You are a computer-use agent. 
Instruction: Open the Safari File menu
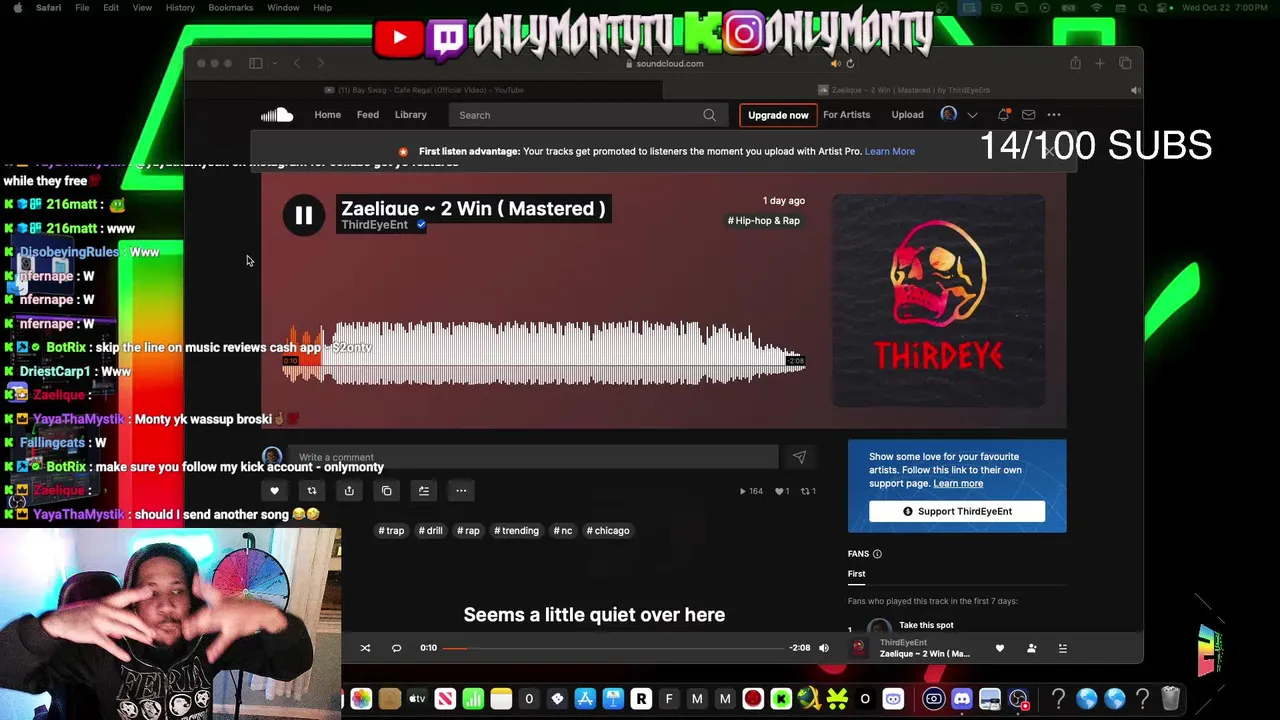click(x=82, y=8)
